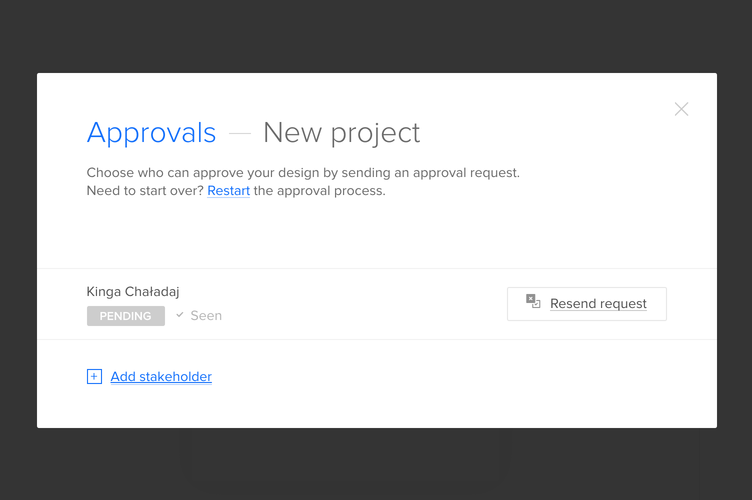Click the resend icon next to Resend request

533,302
